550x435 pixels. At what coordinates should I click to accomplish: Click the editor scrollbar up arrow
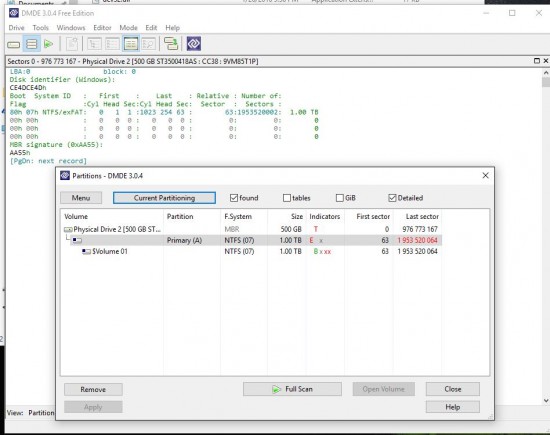[546, 73]
